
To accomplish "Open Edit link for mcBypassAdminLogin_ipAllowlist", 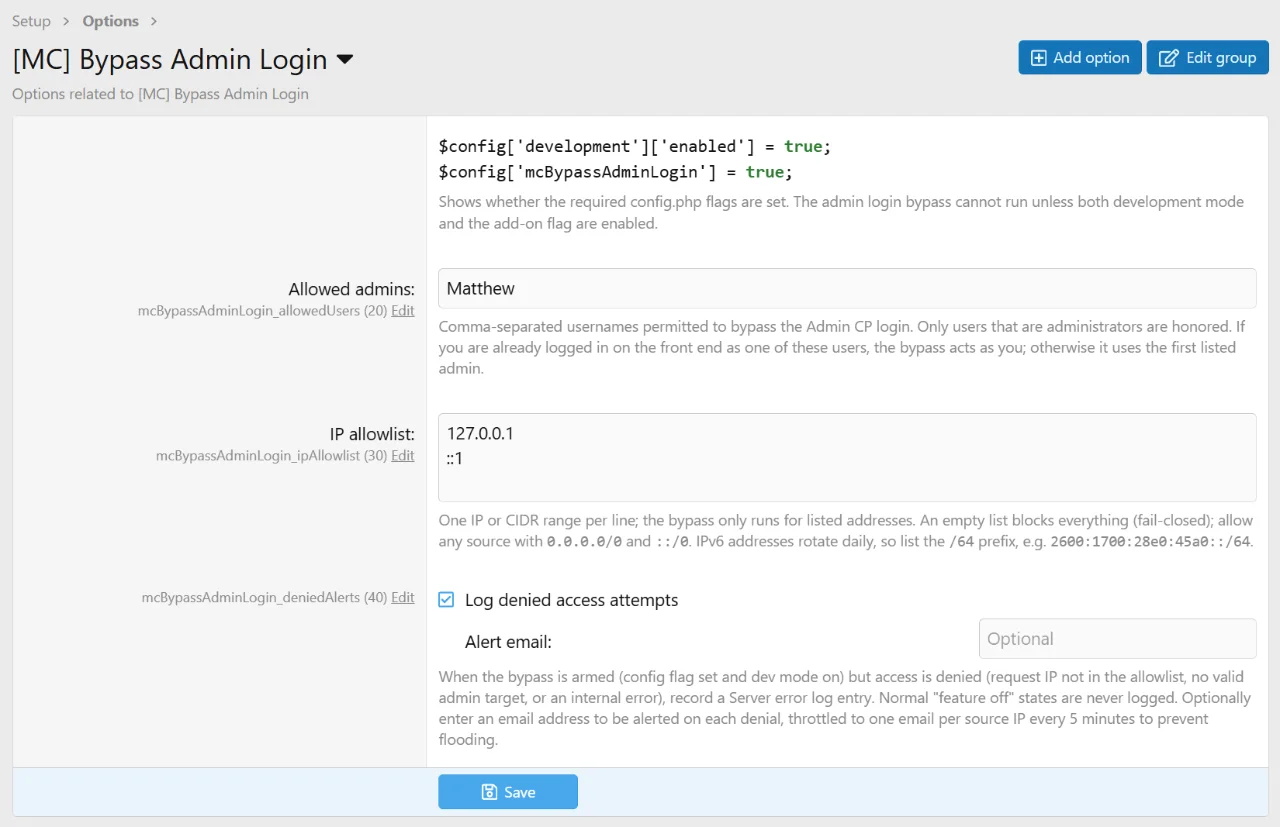I will pos(403,456).
